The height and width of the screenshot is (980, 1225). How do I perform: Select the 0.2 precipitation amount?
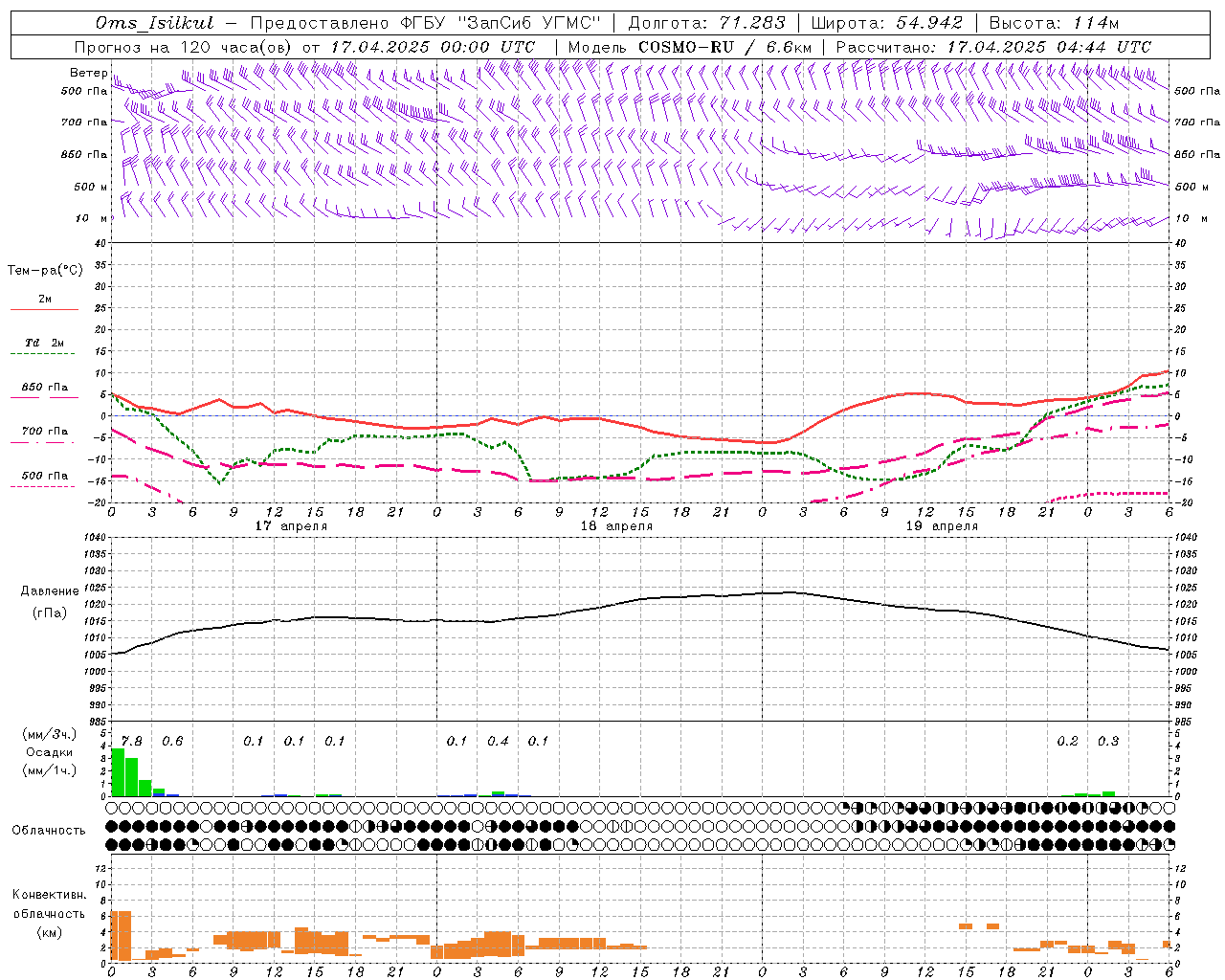(x=1067, y=741)
